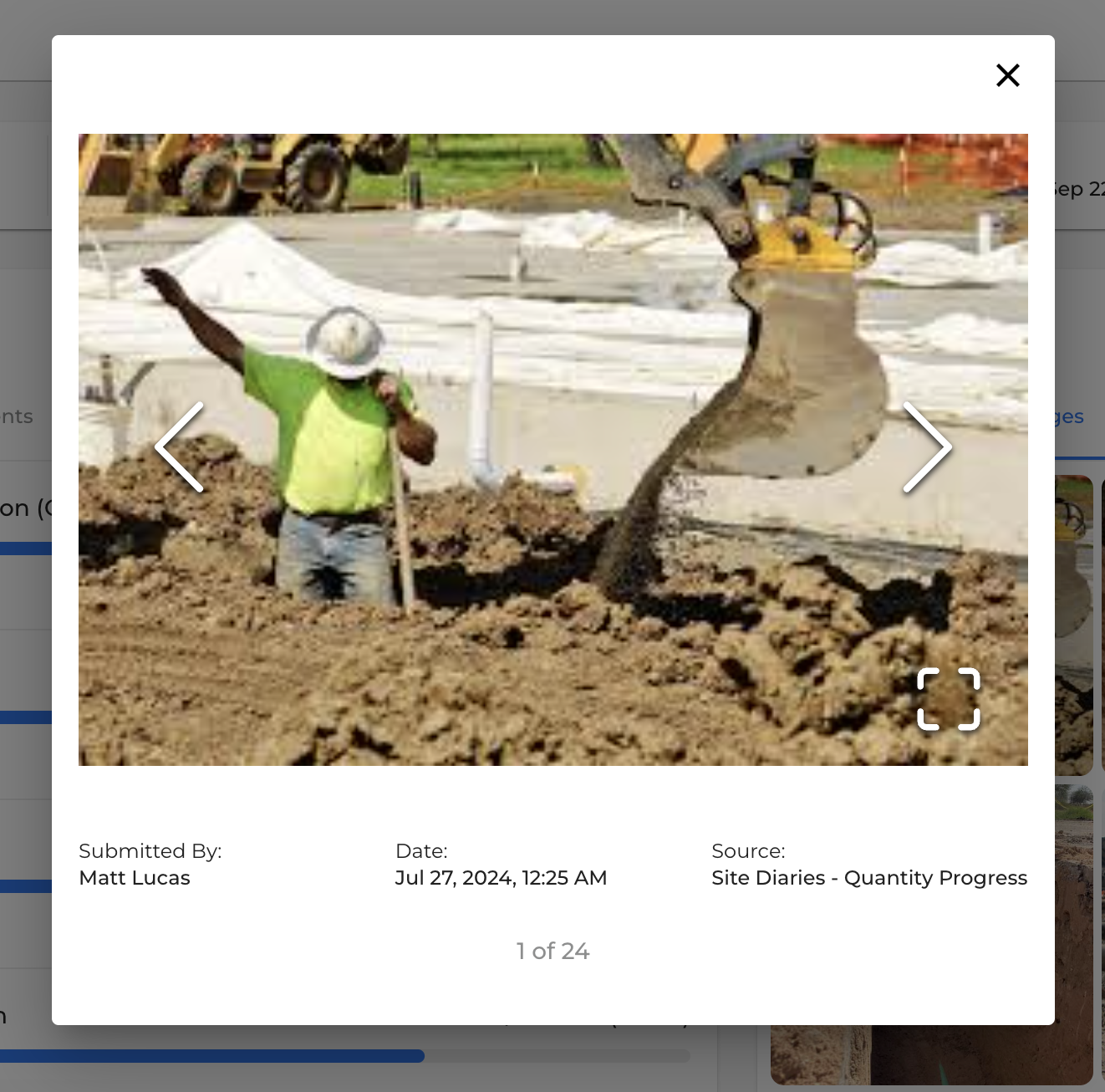Click the date Jul 27, 2024, 12:25 AM
The height and width of the screenshot is (1092, 1105).
click(x=501, y=878)
